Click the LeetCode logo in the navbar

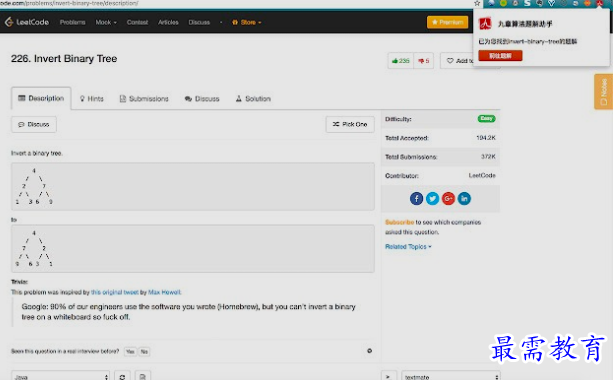point(27,22)
